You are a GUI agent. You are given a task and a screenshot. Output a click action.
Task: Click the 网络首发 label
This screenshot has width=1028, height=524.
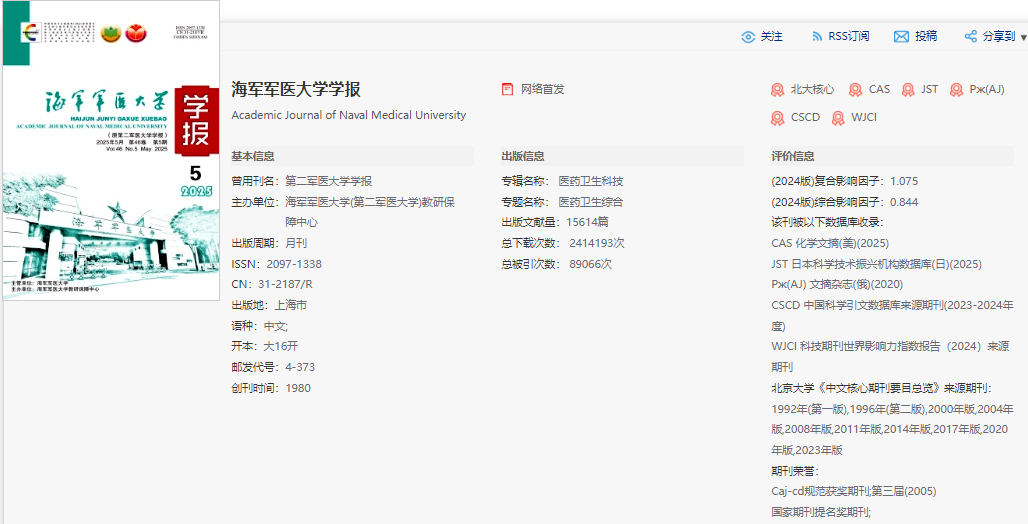pyautogui.click(x=543, y=89)
